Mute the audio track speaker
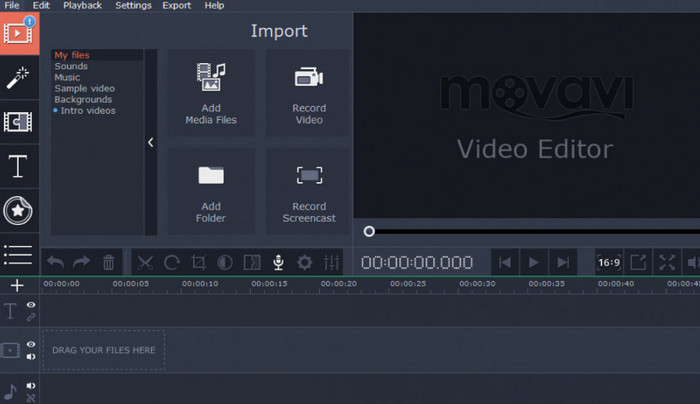This screenshot has width=700, height=404. (31, 386)
